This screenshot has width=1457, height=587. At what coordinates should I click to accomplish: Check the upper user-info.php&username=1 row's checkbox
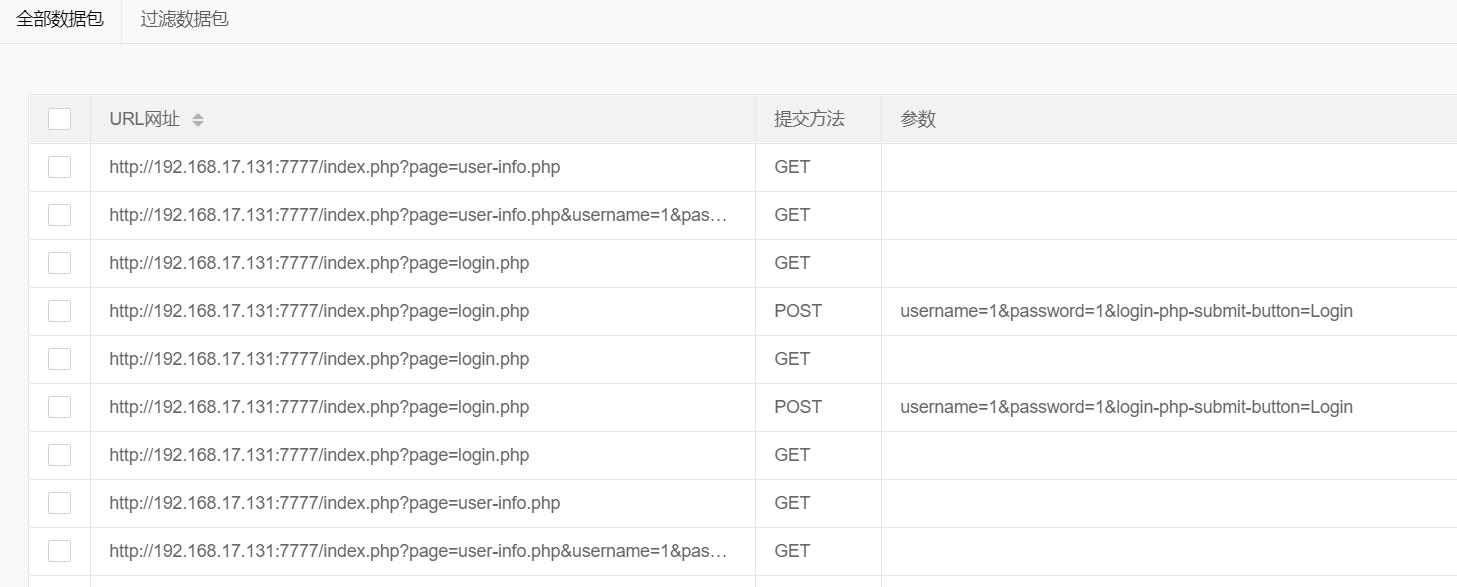[x=60, y=215]
